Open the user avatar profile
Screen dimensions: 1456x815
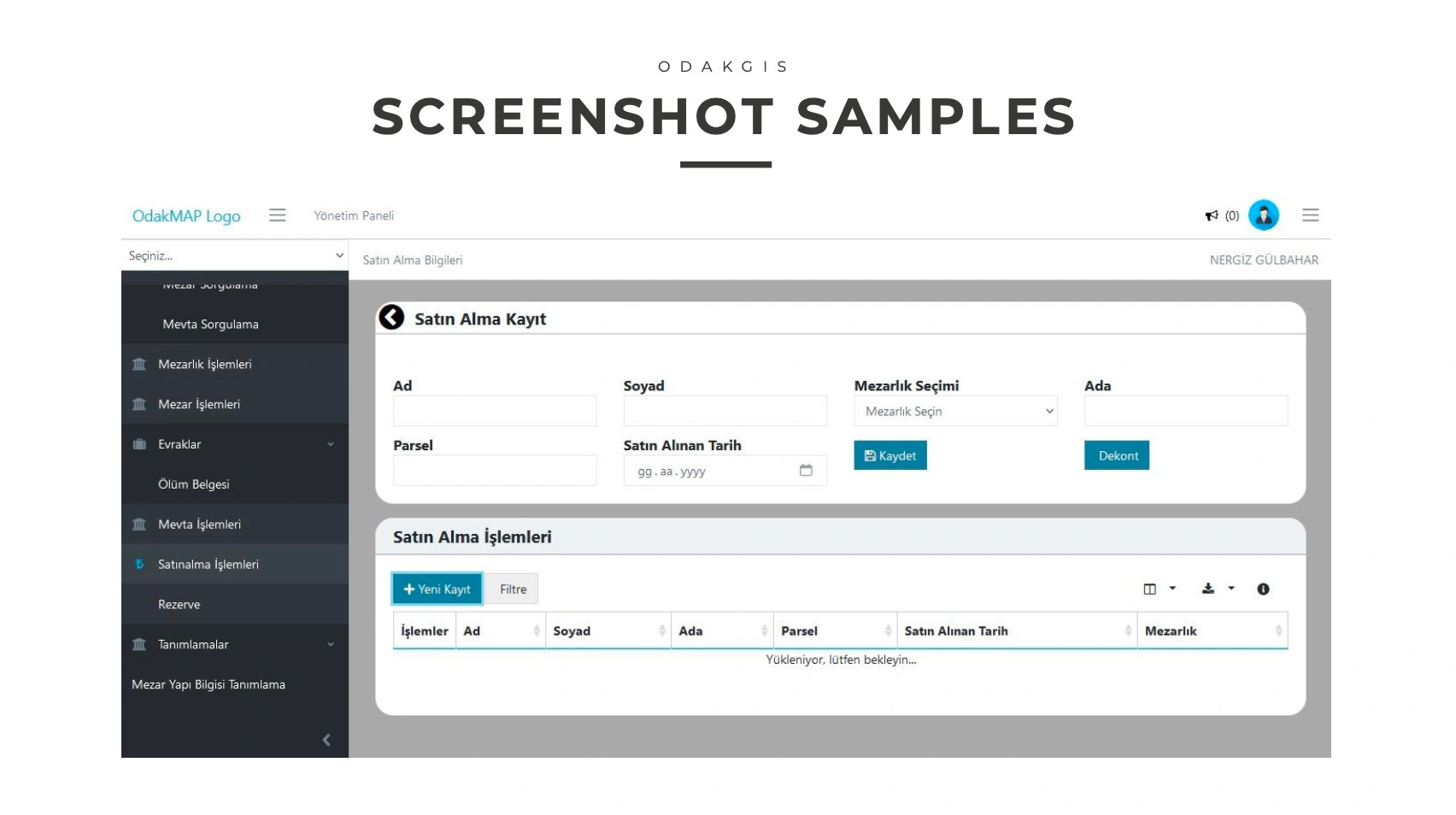1263,215
